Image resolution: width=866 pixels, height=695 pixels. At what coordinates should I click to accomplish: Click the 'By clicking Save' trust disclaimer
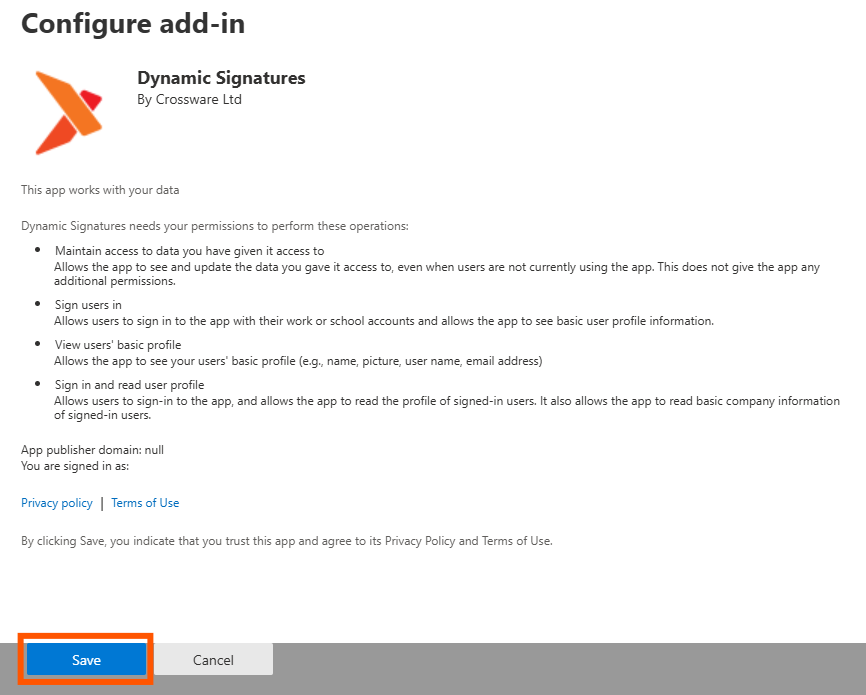point(286,541)
